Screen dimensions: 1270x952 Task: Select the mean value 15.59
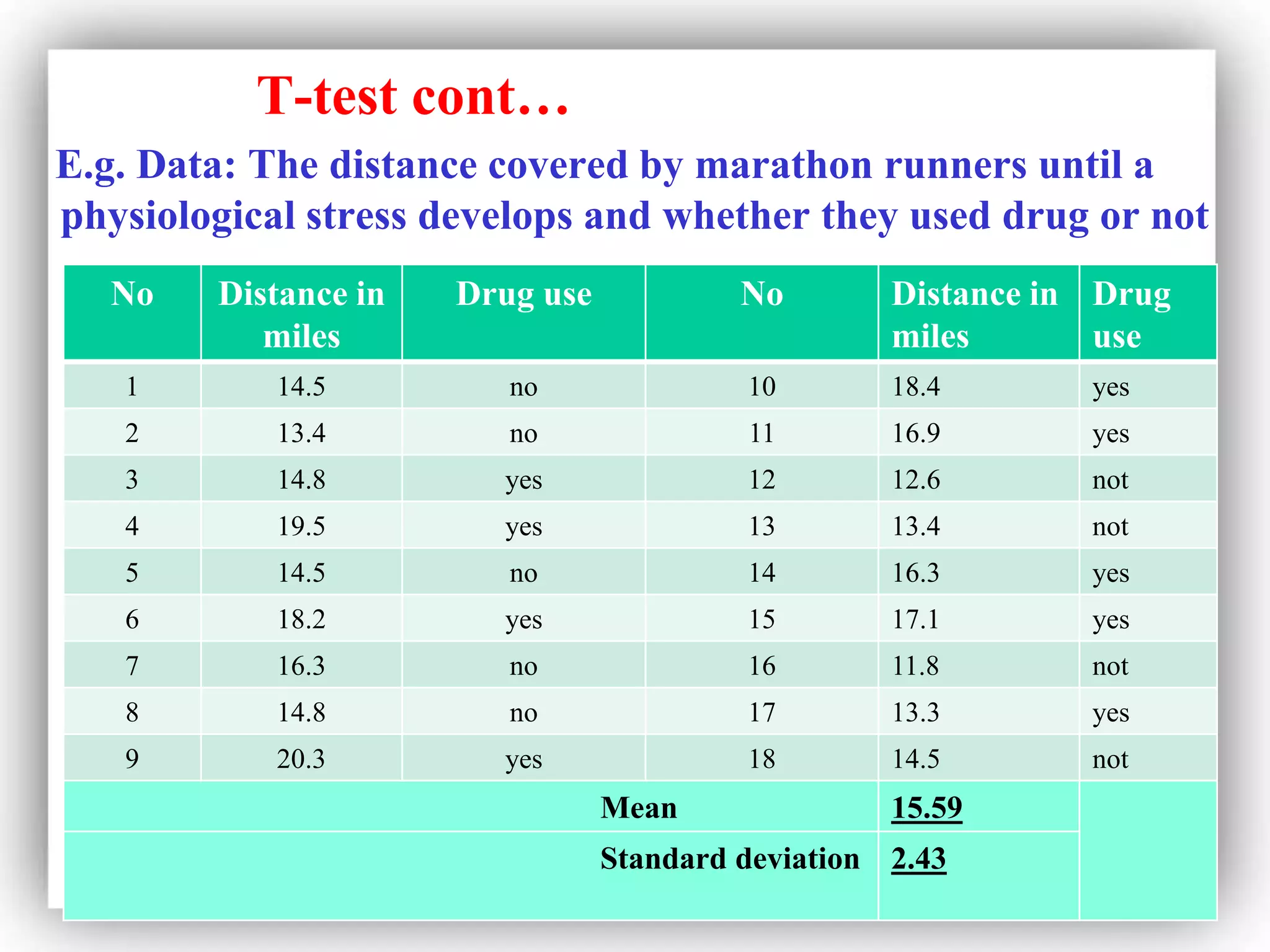(926, 808)
